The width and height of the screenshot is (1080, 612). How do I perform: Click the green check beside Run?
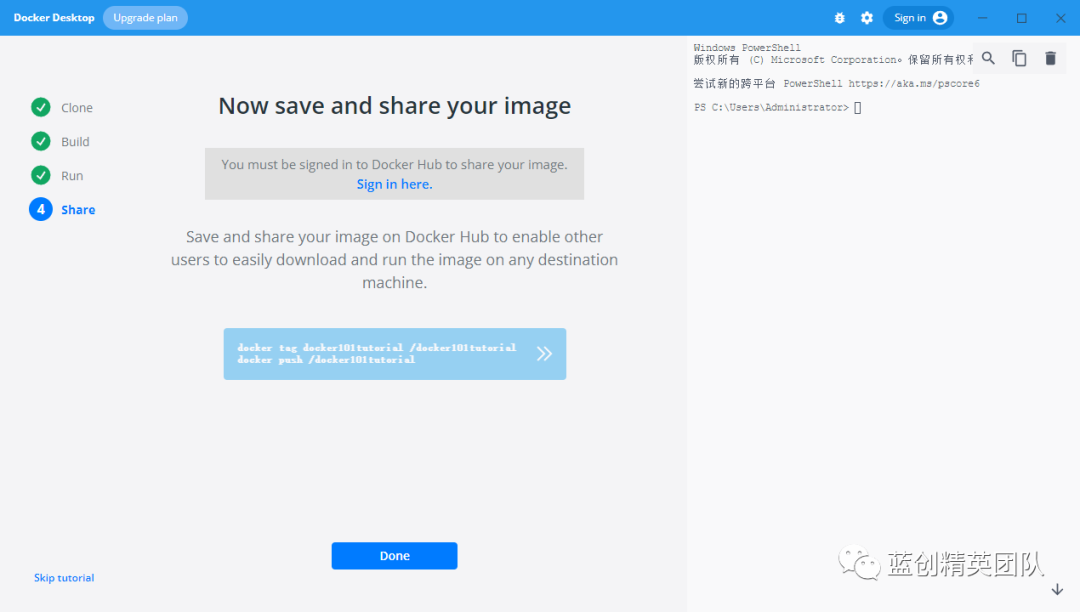pos(41,175)
